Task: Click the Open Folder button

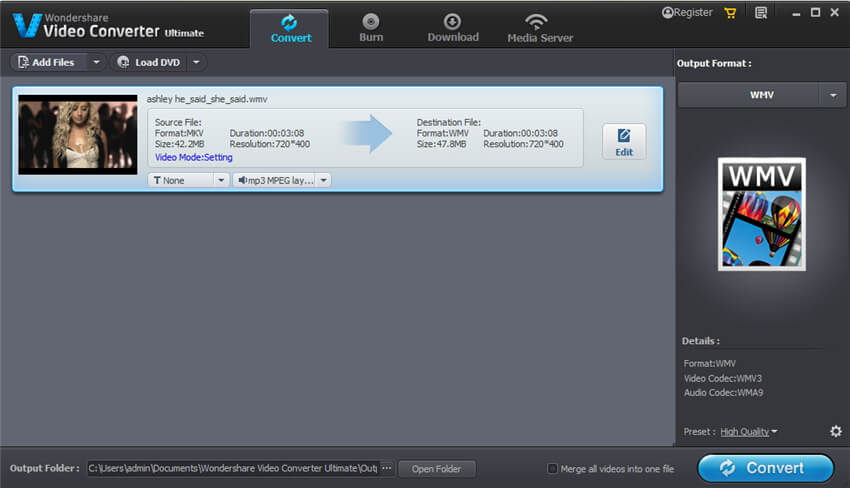Action: click(x=436, y=469)
